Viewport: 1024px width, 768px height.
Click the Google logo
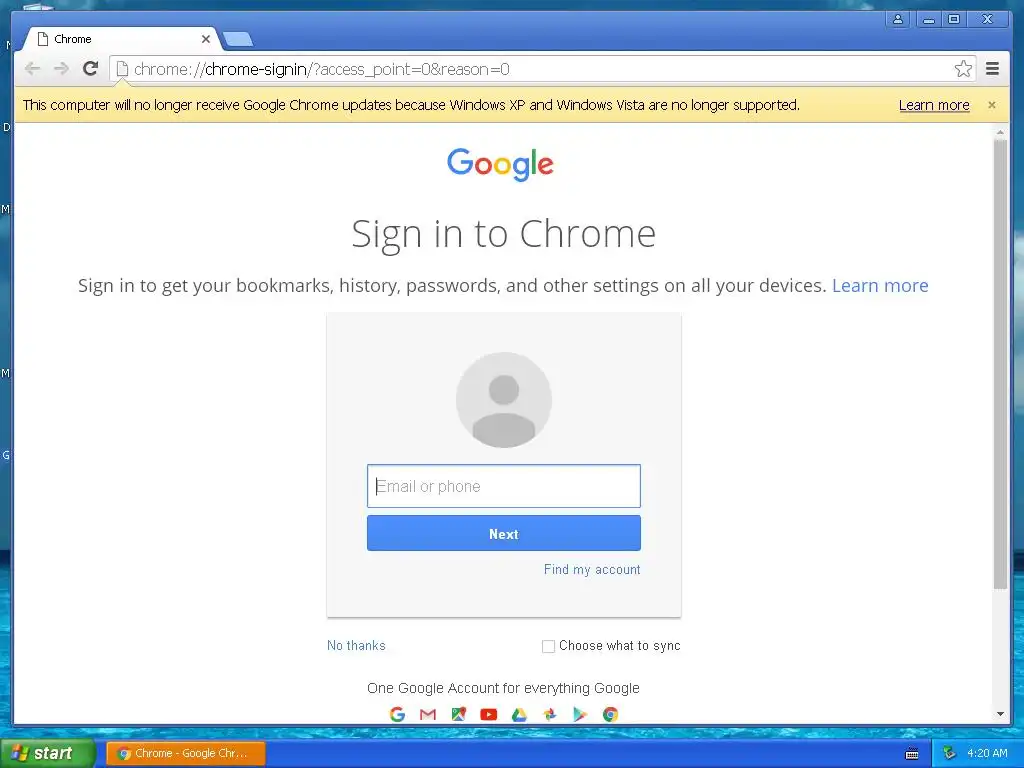[500, 164]
